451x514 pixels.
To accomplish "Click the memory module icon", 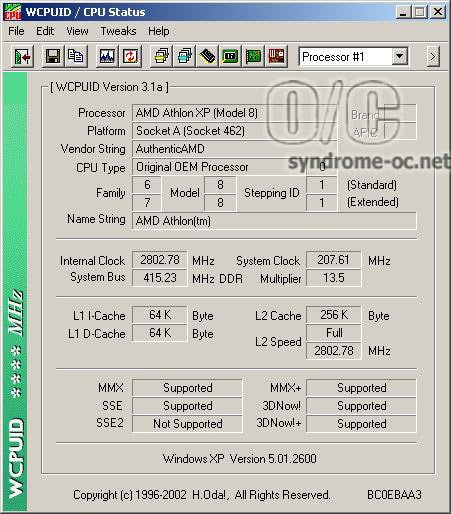I will point(208,57).
